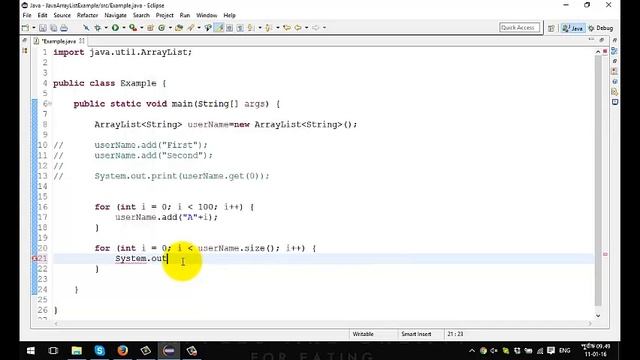Image resolution: width=640 pixels, height=360 pixels.
Task: Open the Search menu
Action: click(x=141, y=15)
